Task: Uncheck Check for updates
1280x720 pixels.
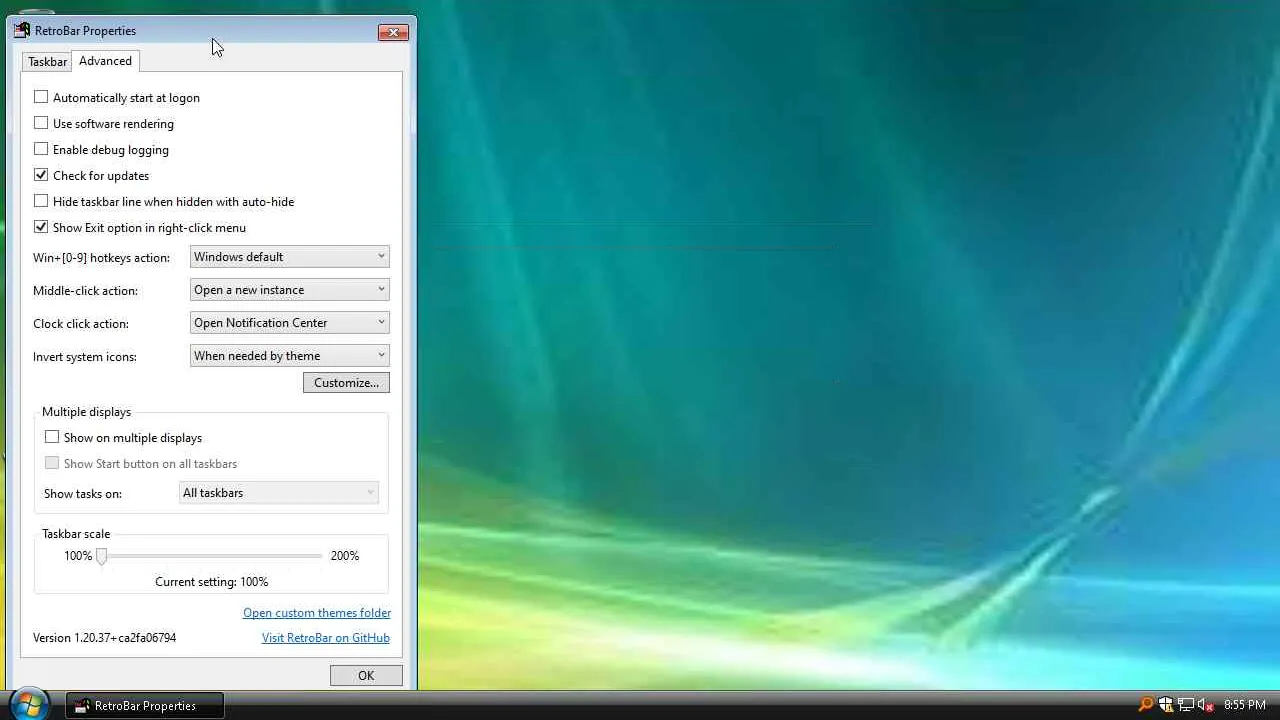Action: point(41,175)
